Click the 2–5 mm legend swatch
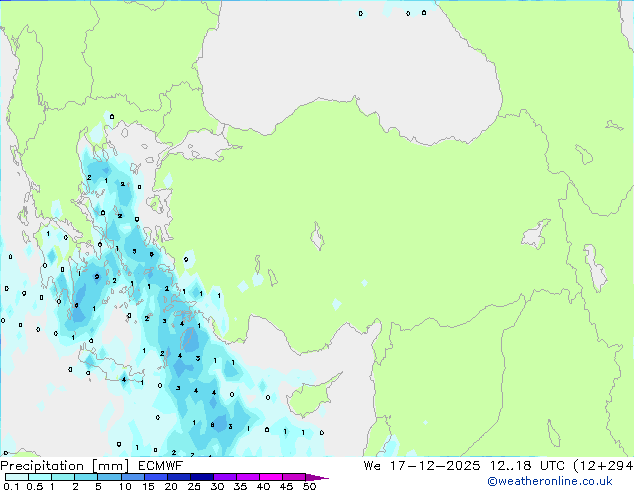 tap(86, 477)
